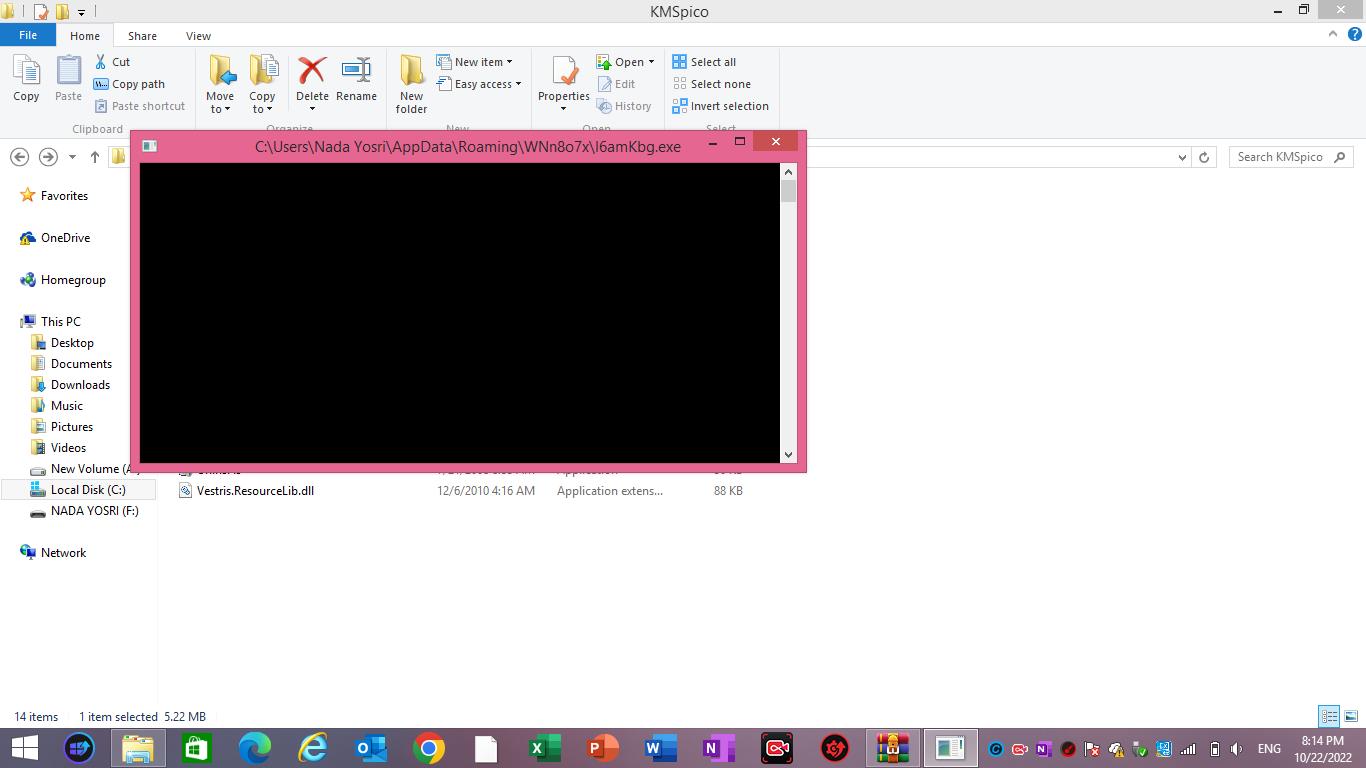Viewport: 1366px width, 768px height.
Task: Click Select all button
Action: [x=704, y=62]
